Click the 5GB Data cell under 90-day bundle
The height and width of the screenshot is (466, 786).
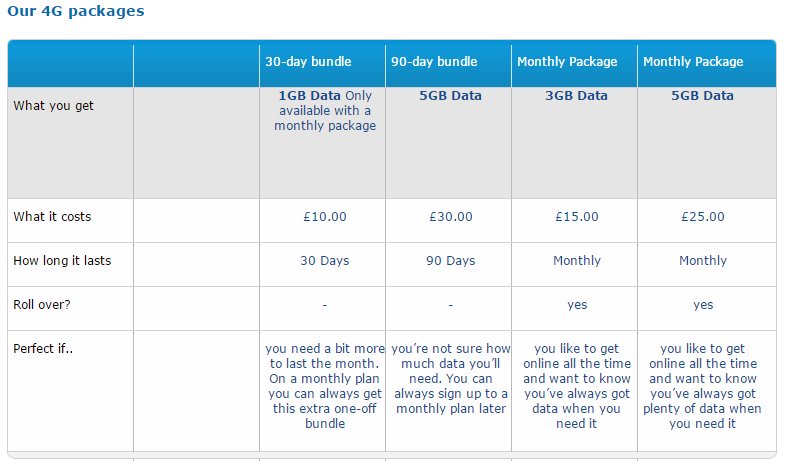point(450,96)
